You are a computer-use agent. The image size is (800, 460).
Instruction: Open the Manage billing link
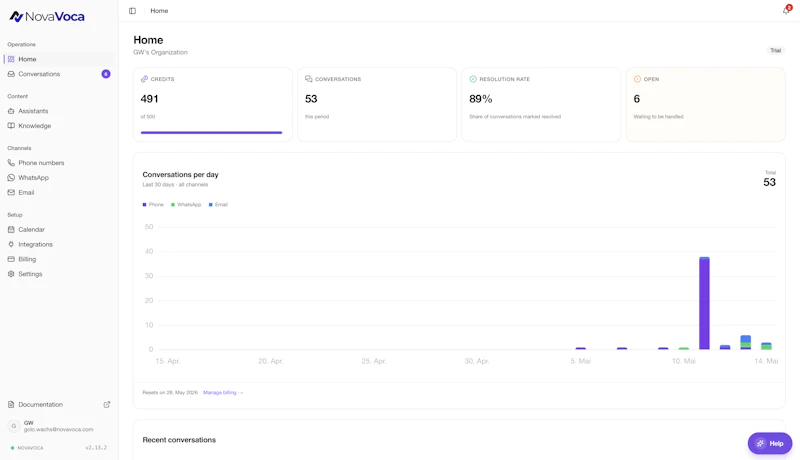(x=223, y=393)
